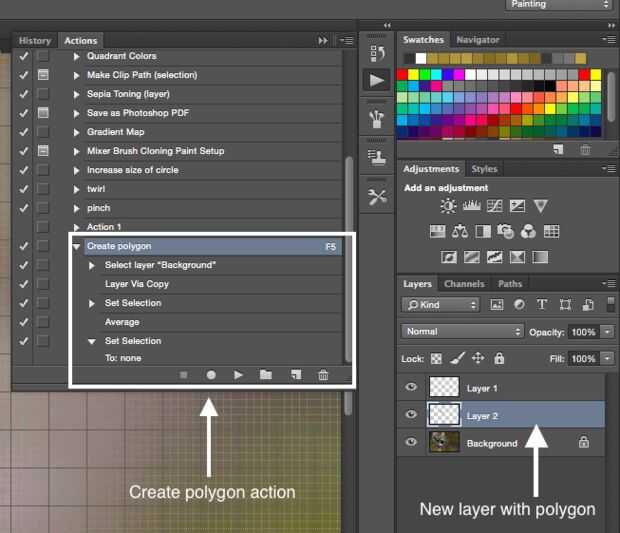Add a Color Lookup grid adjustment
Viewport: 620px width, 533px height.
point(551,231)
